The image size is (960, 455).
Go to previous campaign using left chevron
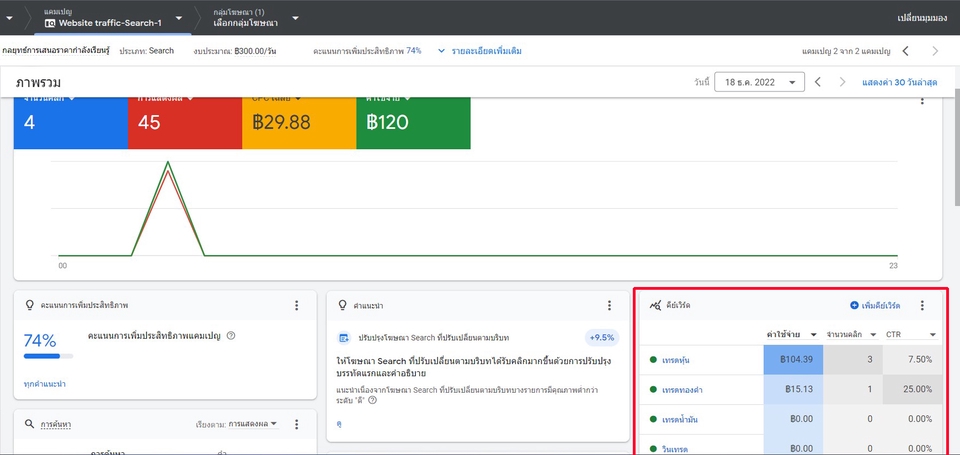pos(905,50)
